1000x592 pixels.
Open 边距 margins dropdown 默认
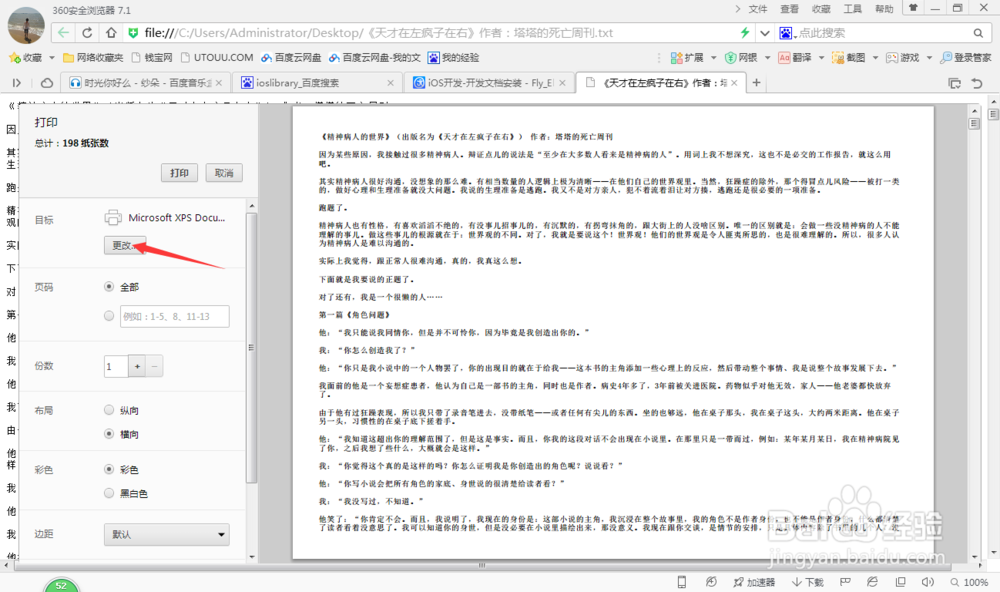pos(166,535)
